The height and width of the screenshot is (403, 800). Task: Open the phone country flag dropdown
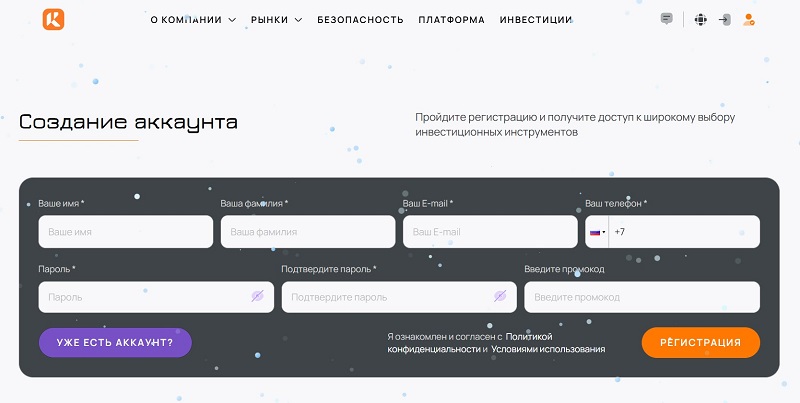coord(597,232)
